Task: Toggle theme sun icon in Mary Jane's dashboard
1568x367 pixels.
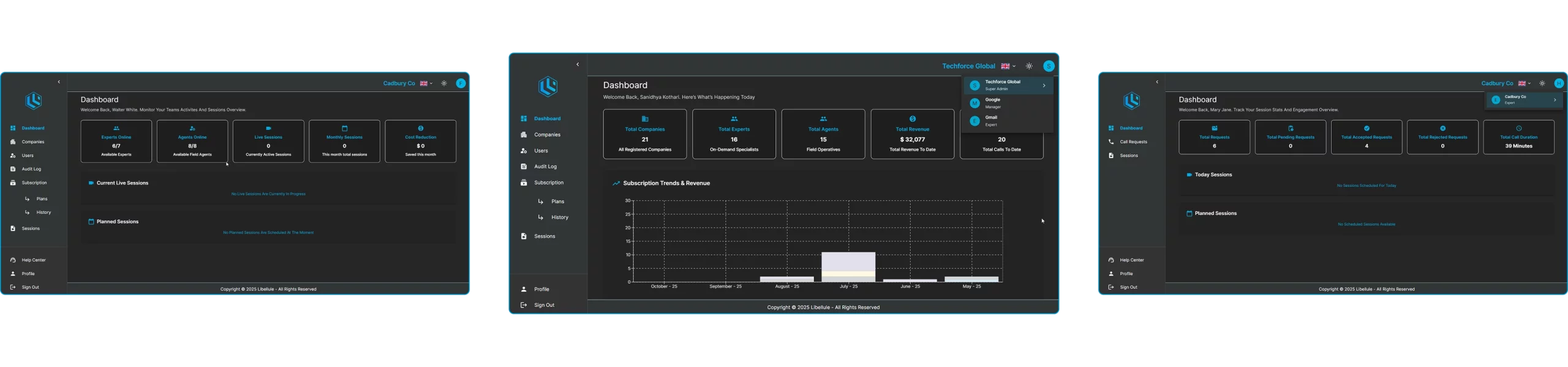Action: 1542,83
